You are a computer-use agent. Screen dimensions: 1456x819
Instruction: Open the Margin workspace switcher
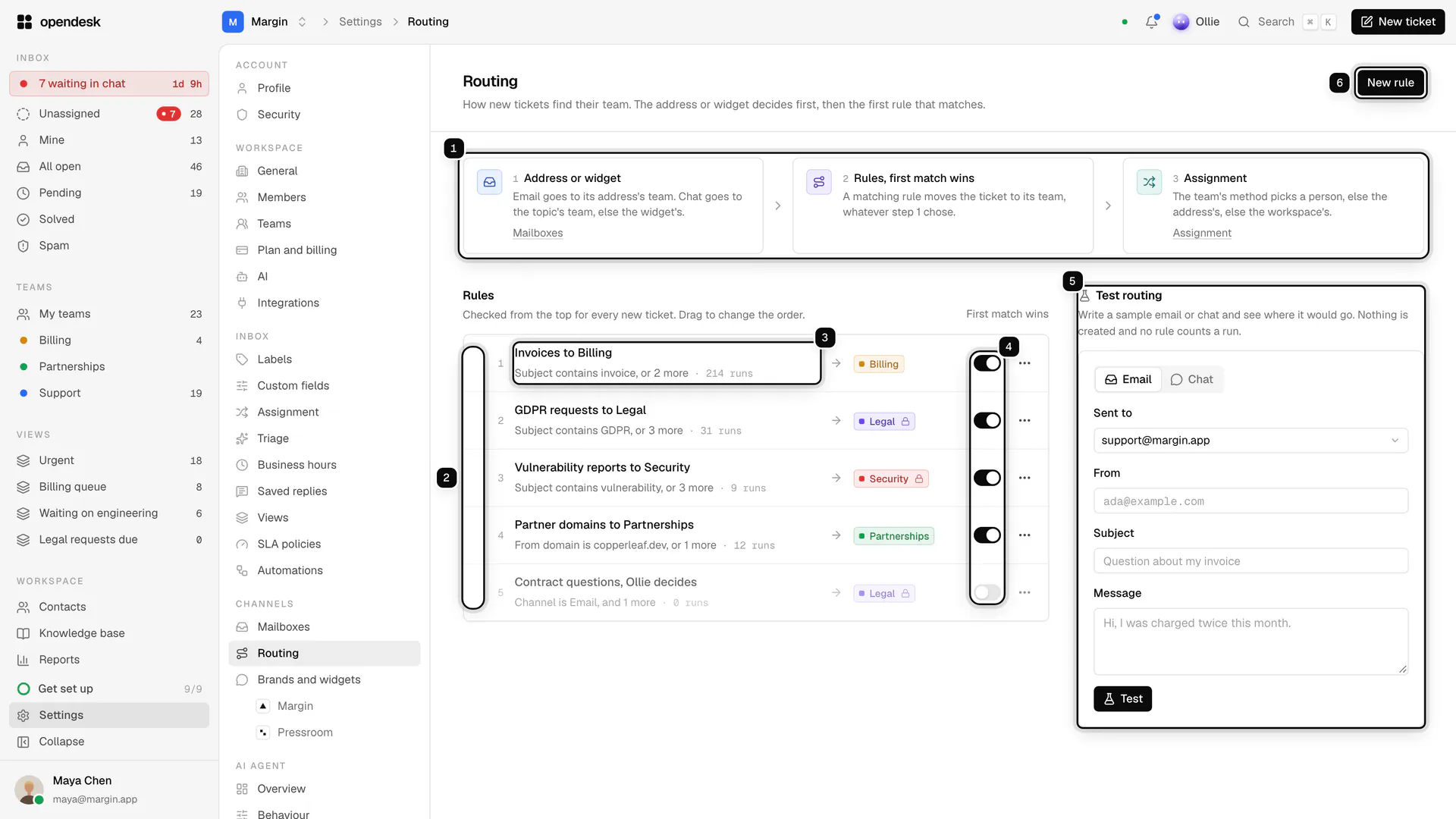pos(265,22)
